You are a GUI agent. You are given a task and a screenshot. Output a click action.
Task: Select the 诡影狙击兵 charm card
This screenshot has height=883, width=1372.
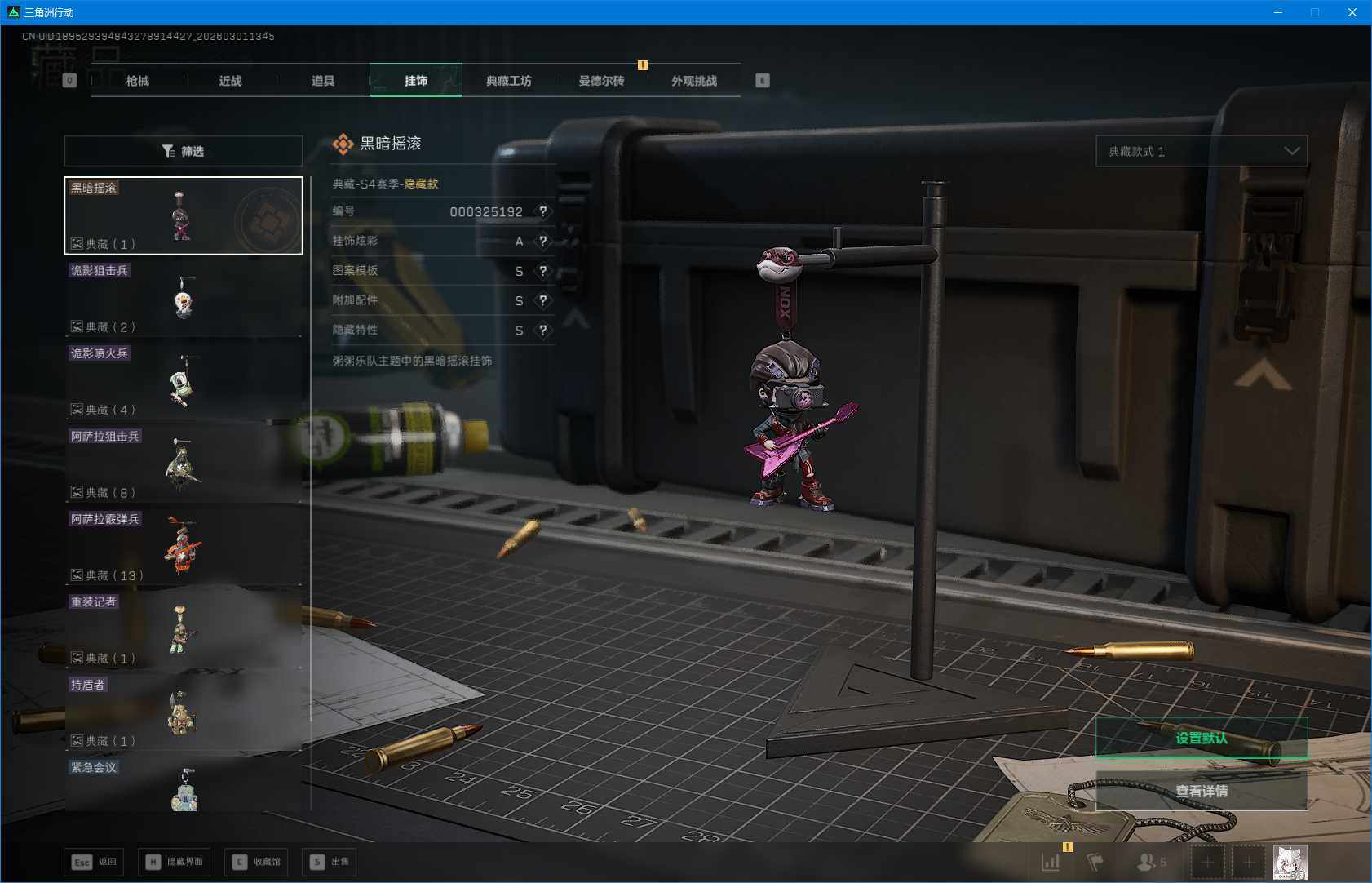[184, 298]
